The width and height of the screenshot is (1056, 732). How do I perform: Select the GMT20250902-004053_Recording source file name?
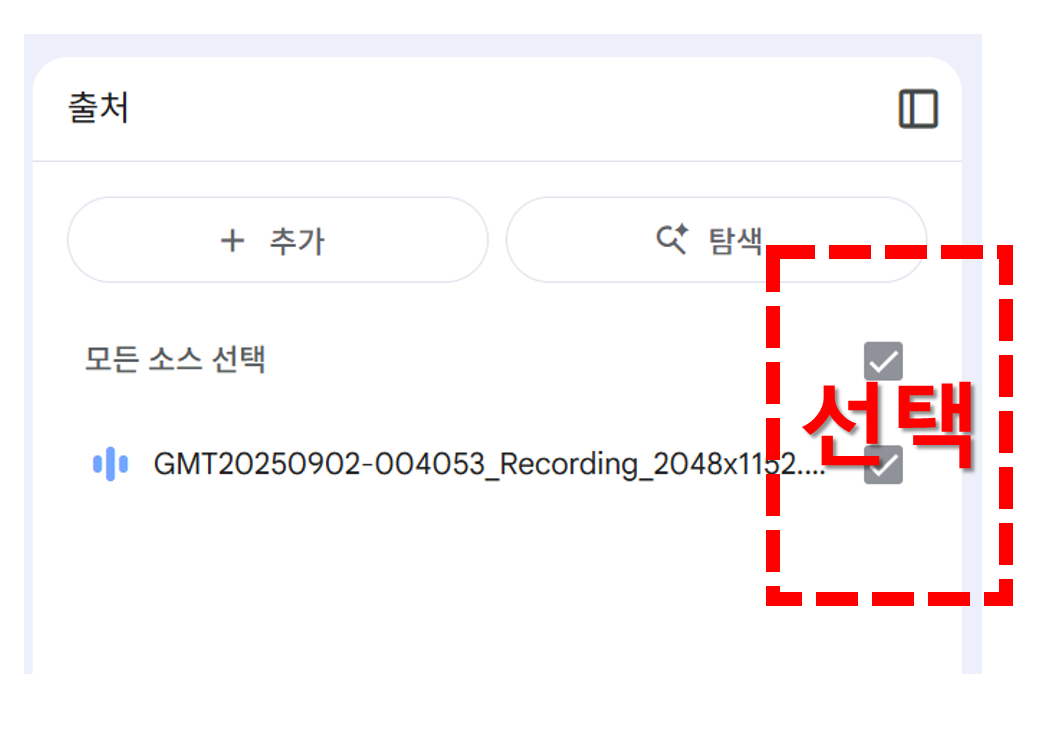coord(489,464)
